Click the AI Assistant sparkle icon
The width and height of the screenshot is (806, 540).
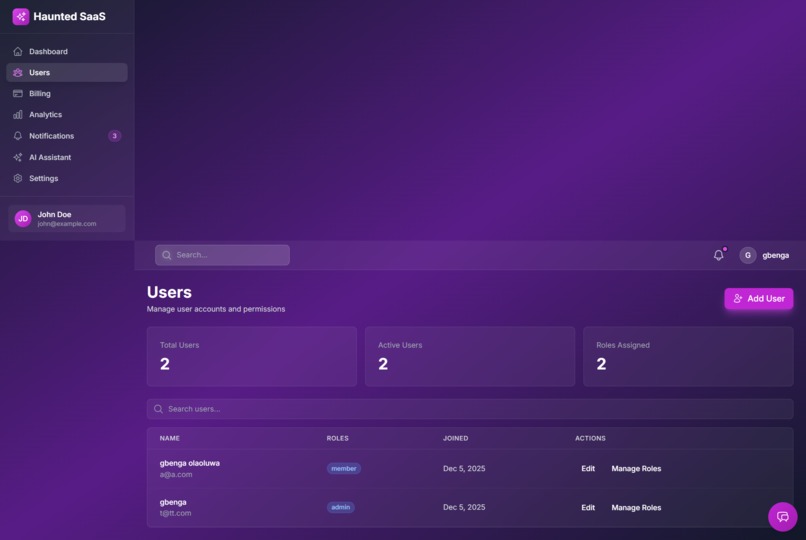(x=18, y=157)
